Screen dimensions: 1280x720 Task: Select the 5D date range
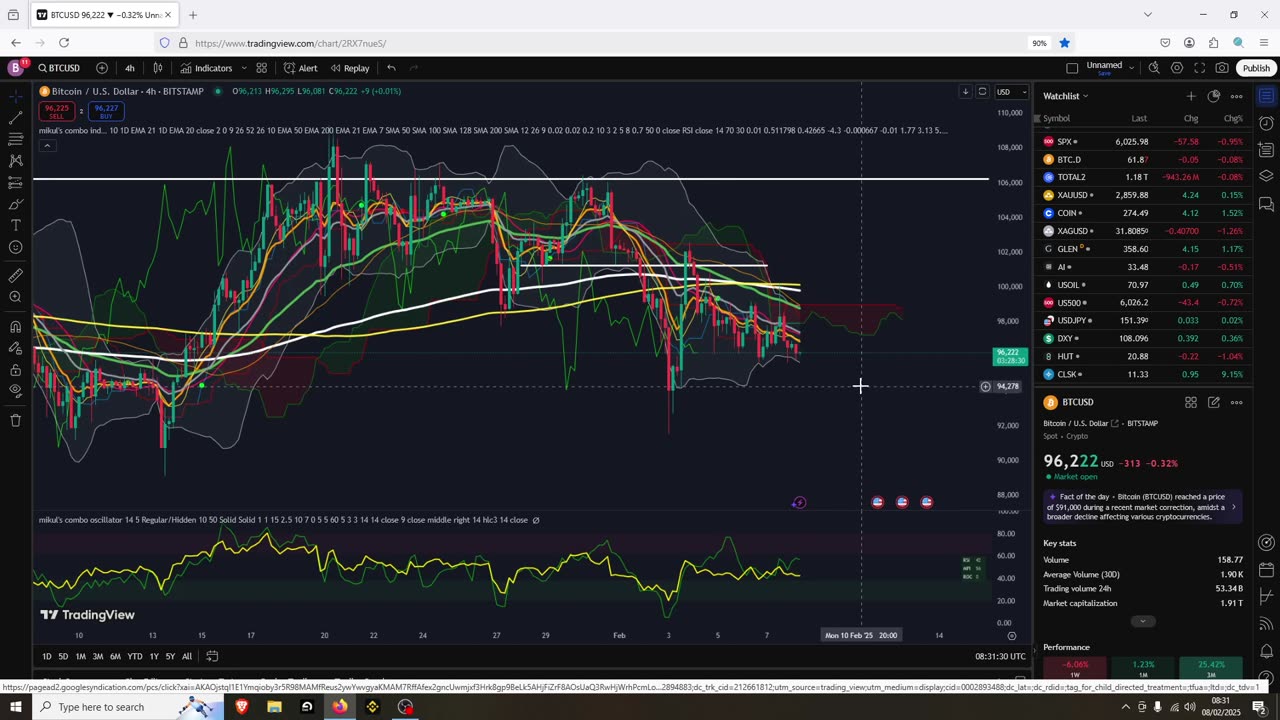click(x=63, y=656)
